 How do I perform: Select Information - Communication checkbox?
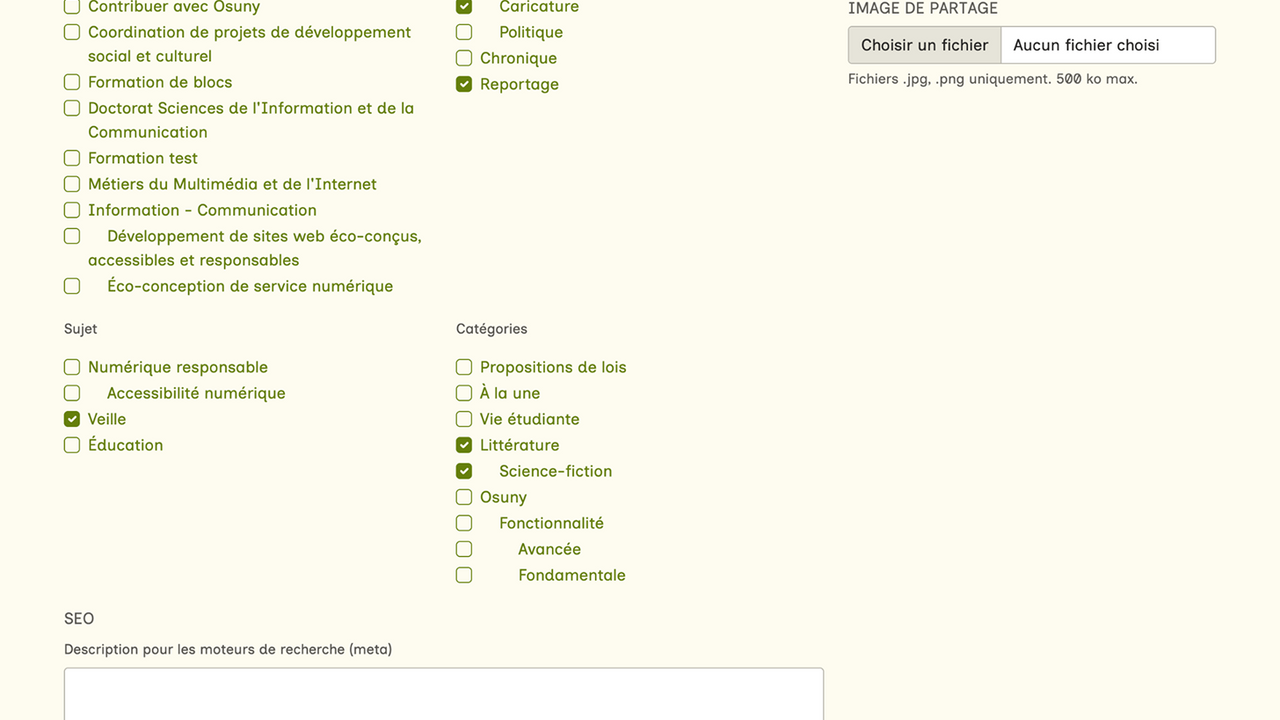72,210
